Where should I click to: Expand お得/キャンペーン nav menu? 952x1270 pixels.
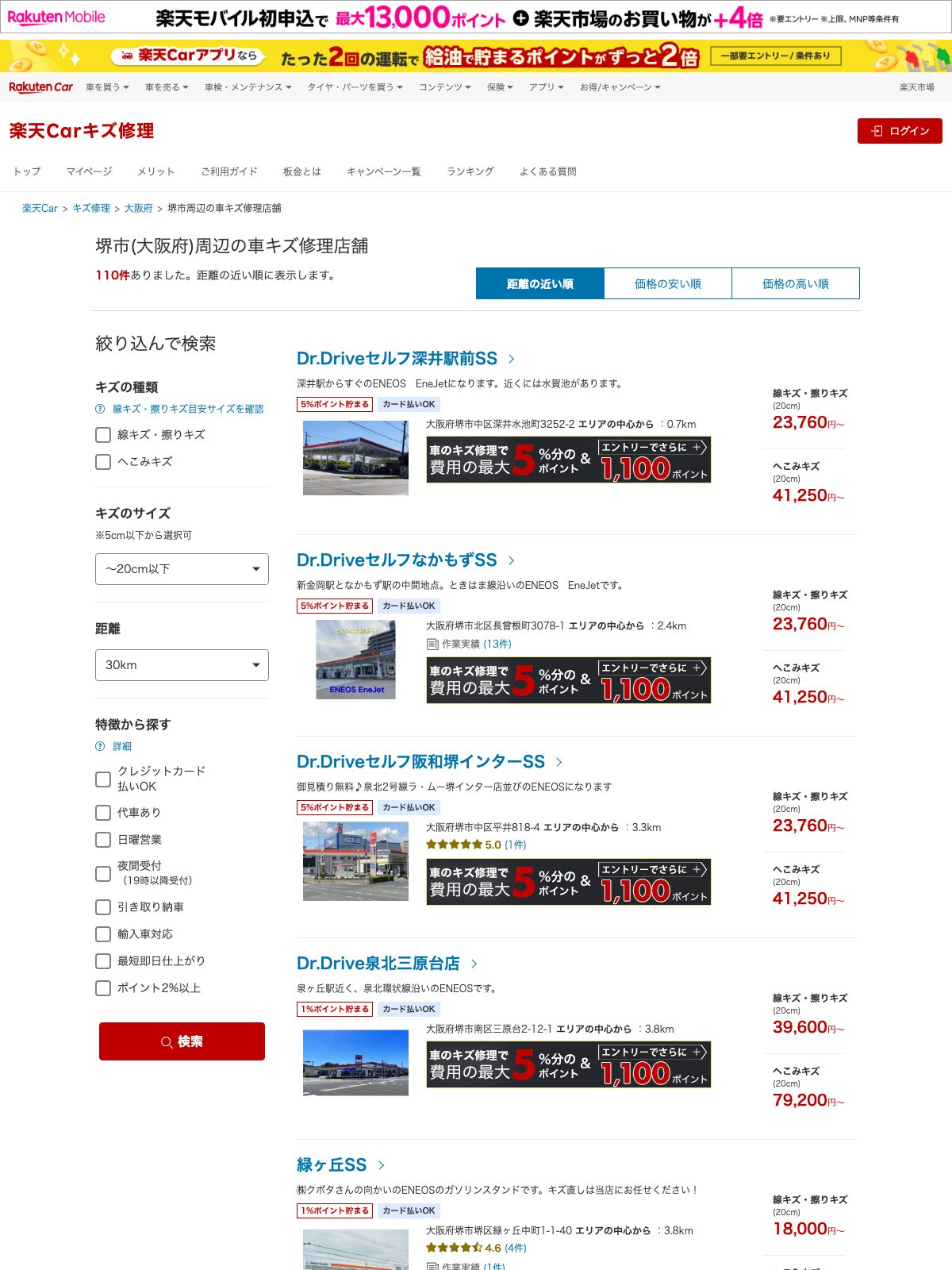pyautogui.click(x=620, y=87)
